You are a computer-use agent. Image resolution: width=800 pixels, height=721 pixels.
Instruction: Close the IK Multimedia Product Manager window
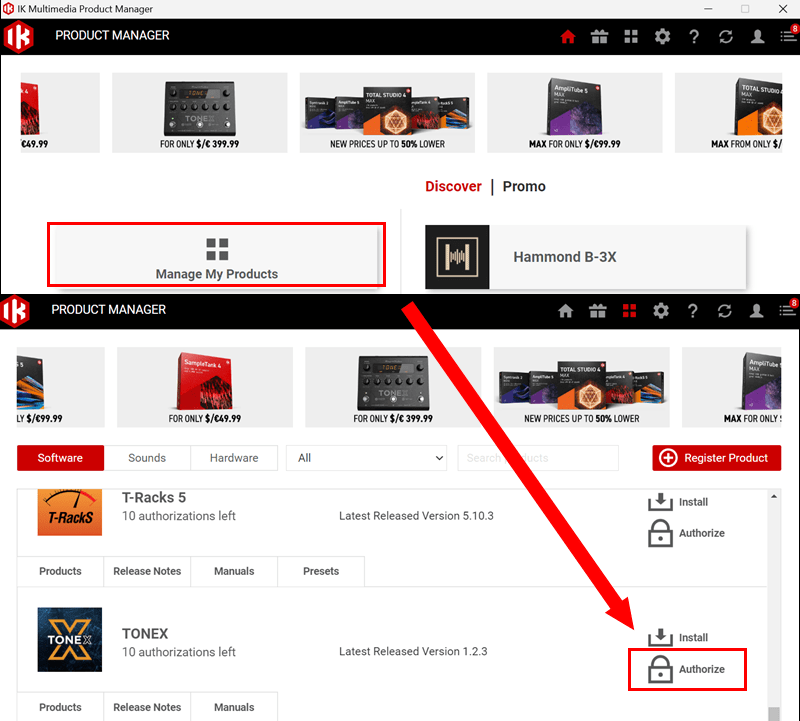(x=783, y=9)
